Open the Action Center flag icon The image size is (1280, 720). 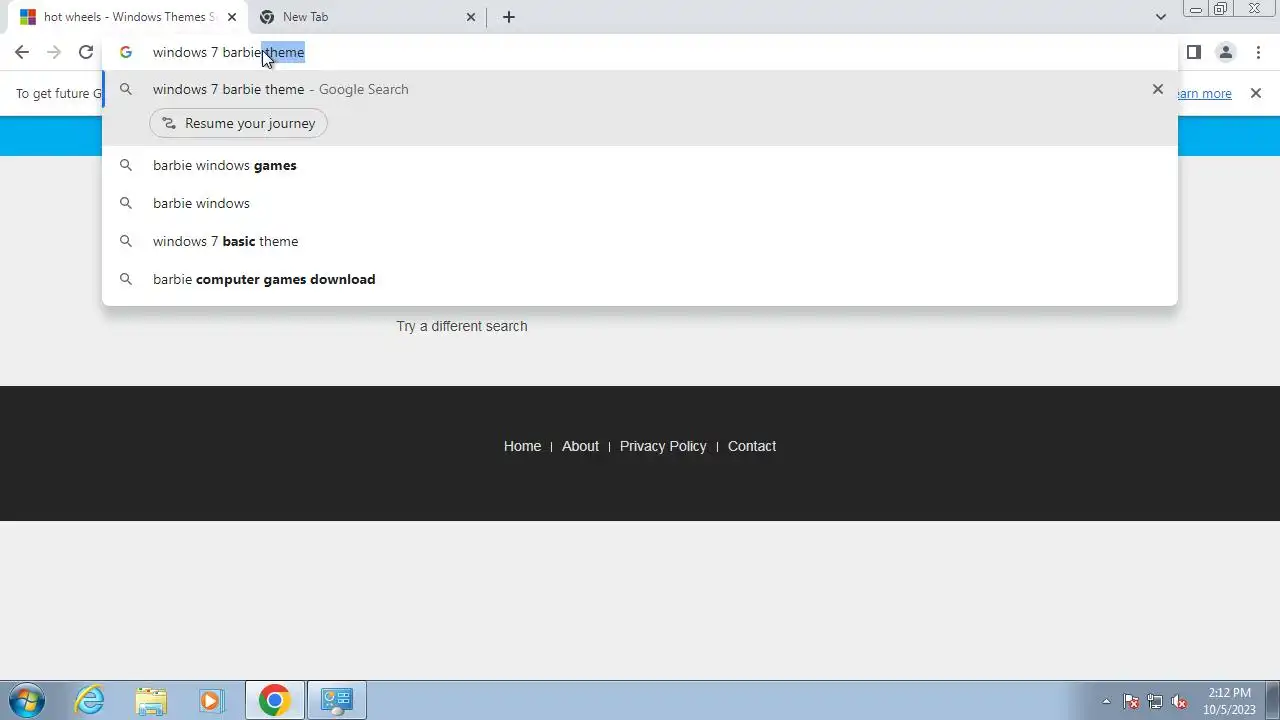(x=1131, y=701)
